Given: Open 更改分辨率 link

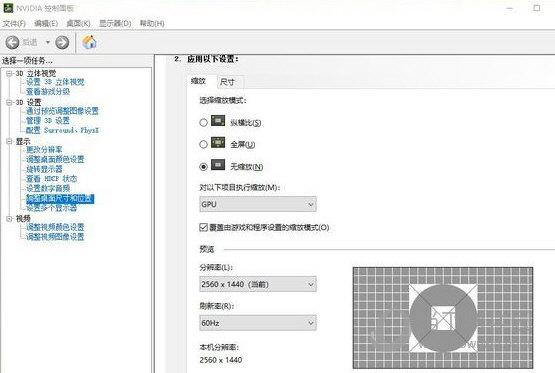Looking at the screenshot, I should pos(44,150).
